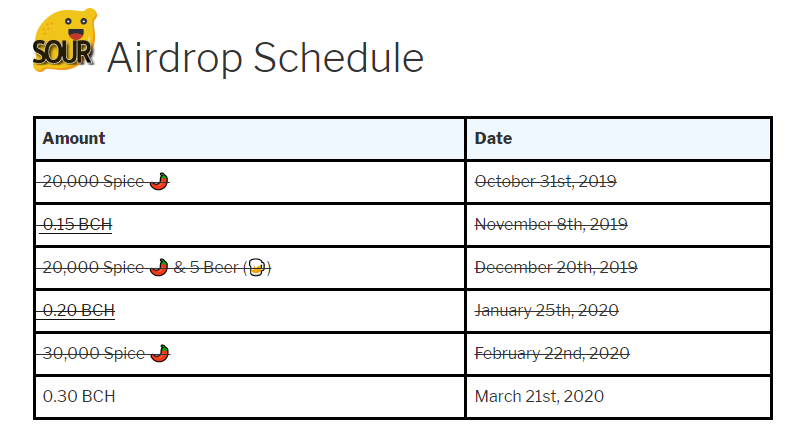Click the February 22nd, 2020 date

pyautogui.click(x=552, y=353)
